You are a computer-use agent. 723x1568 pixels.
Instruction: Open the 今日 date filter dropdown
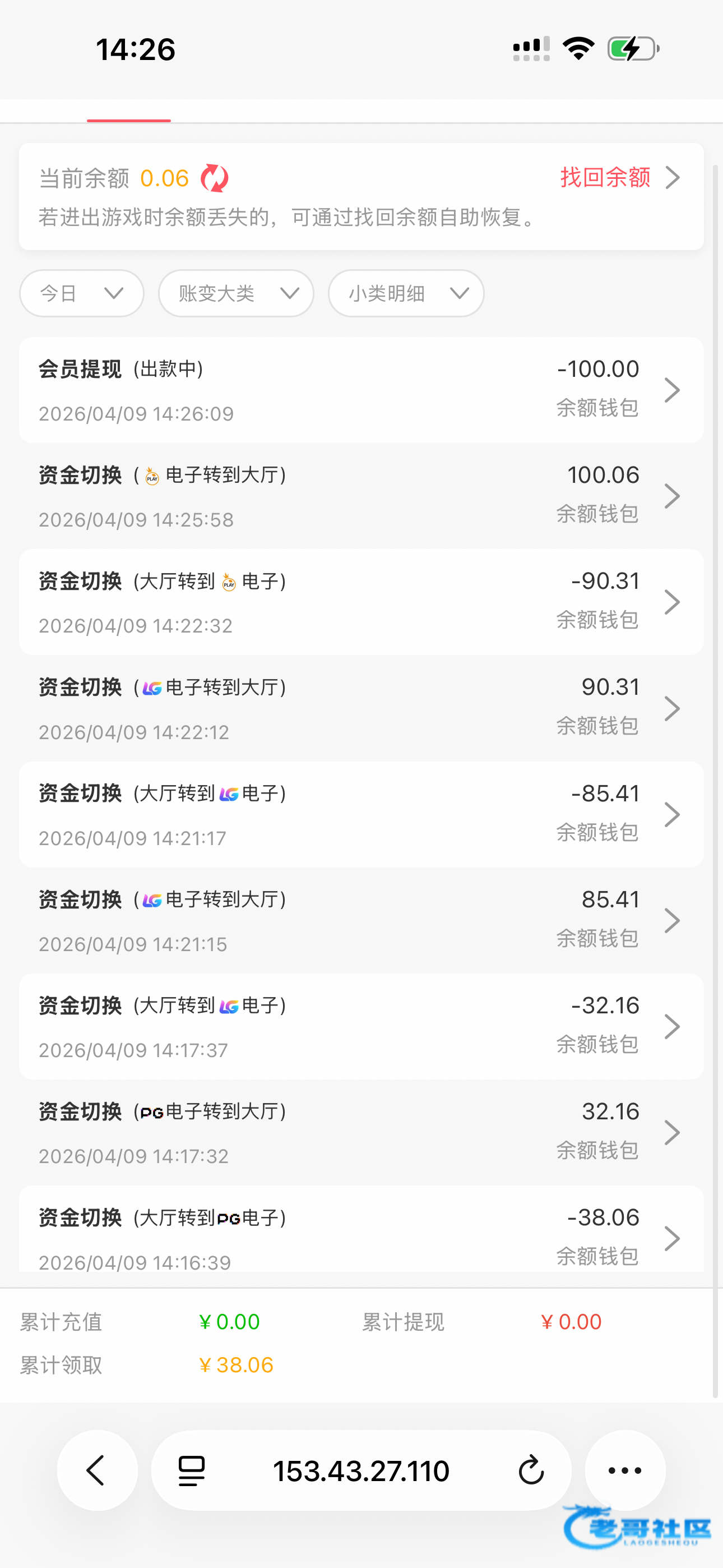(x=82, y=293)
